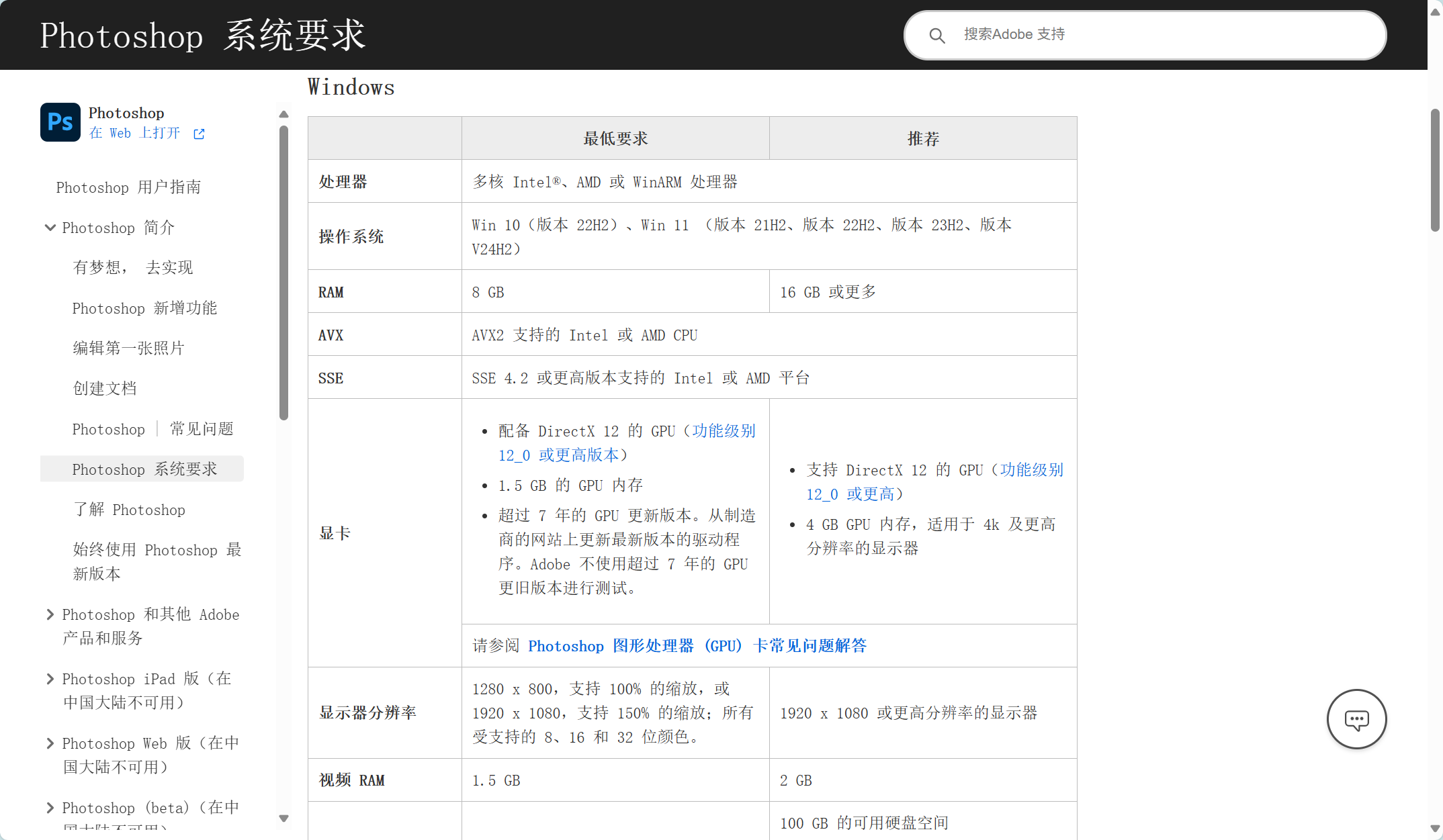Open 了解 Photoshop sidebar item
The image size is (1443, 840).
click(x=129, y=510)
